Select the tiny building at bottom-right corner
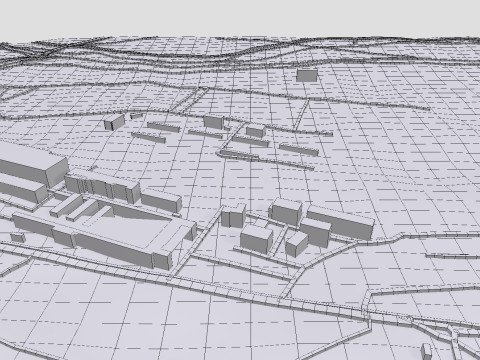The height and width of the screenshot is (360, 480). pos(426,352)
